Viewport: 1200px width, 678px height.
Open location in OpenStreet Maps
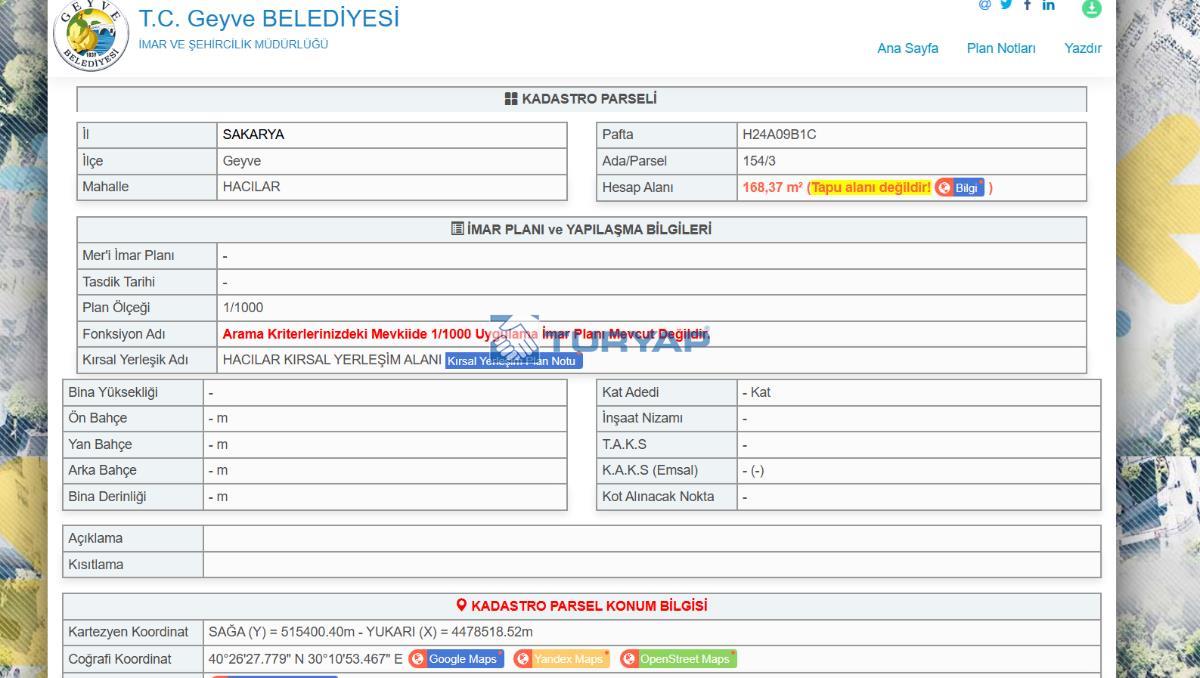click(x=678, y=659)
